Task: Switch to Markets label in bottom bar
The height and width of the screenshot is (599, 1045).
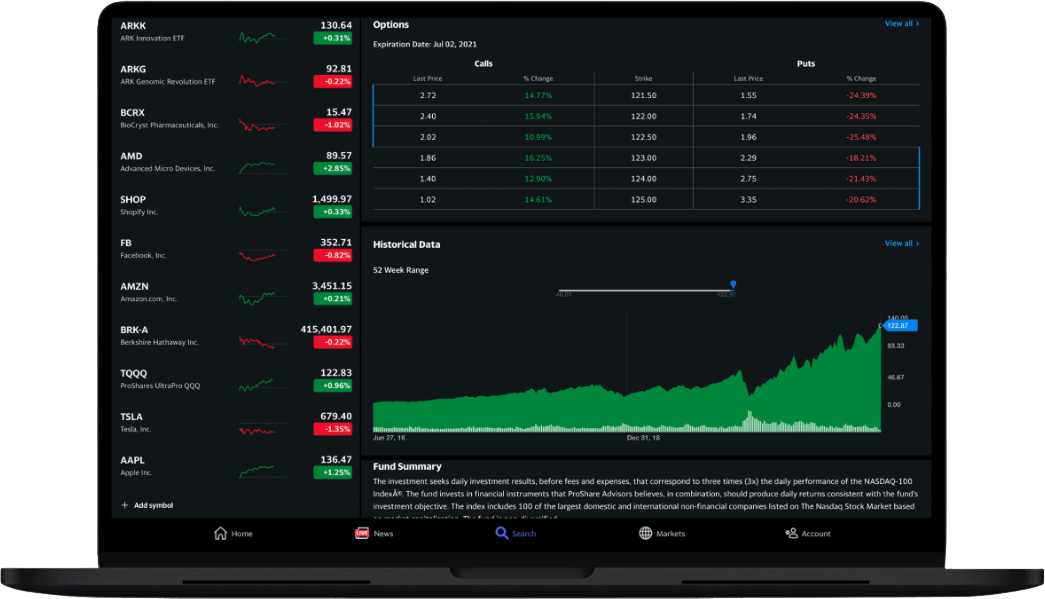Action: tap(670, 534)
